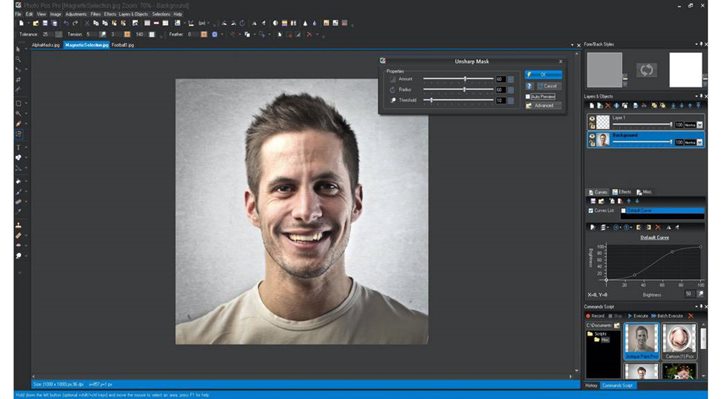This screenshot has height=399, width=721.
Task: Click the Advanced button
Action: pyautogui.click(x=543, y=106)
